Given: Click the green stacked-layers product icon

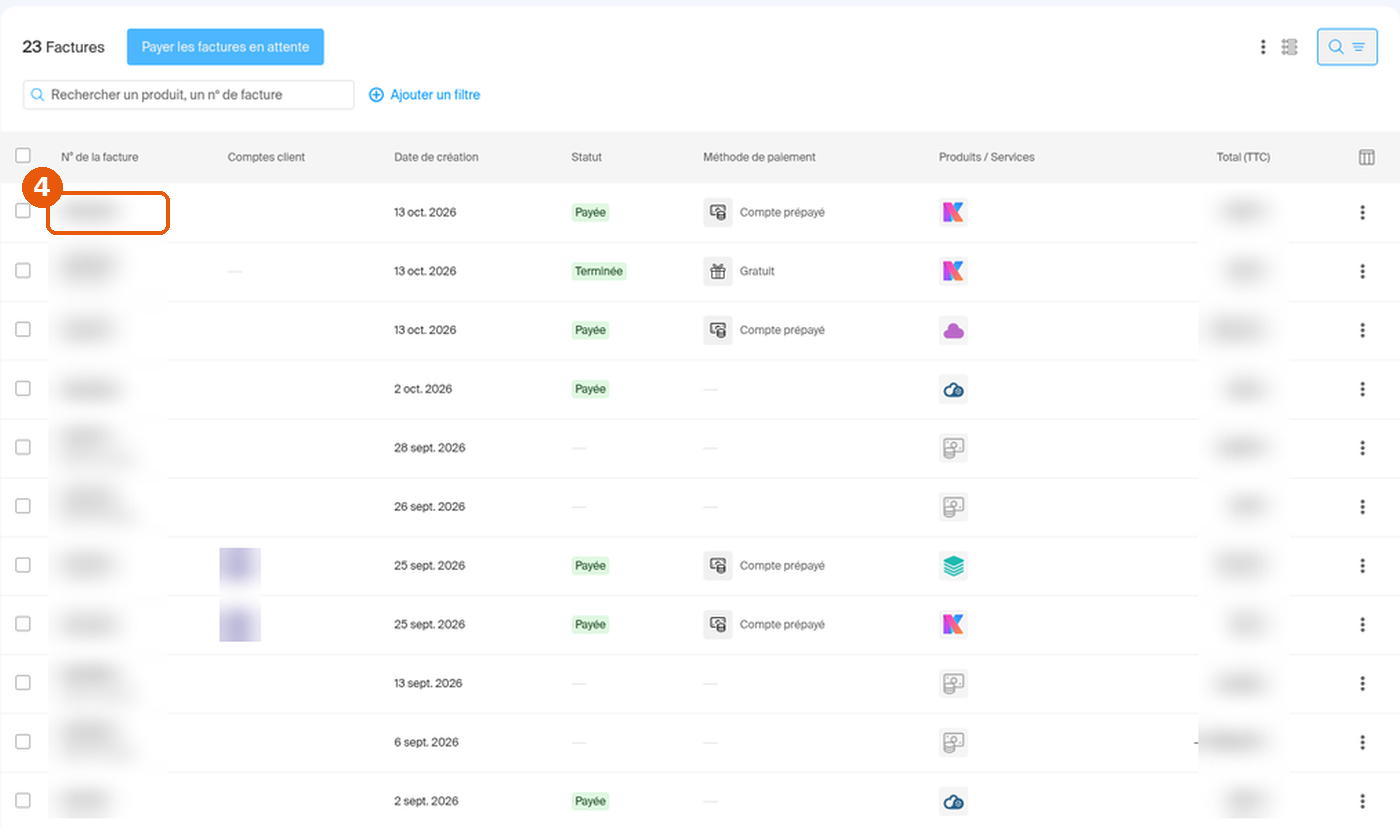Looking at the screenshot, I should coord(953,566).
